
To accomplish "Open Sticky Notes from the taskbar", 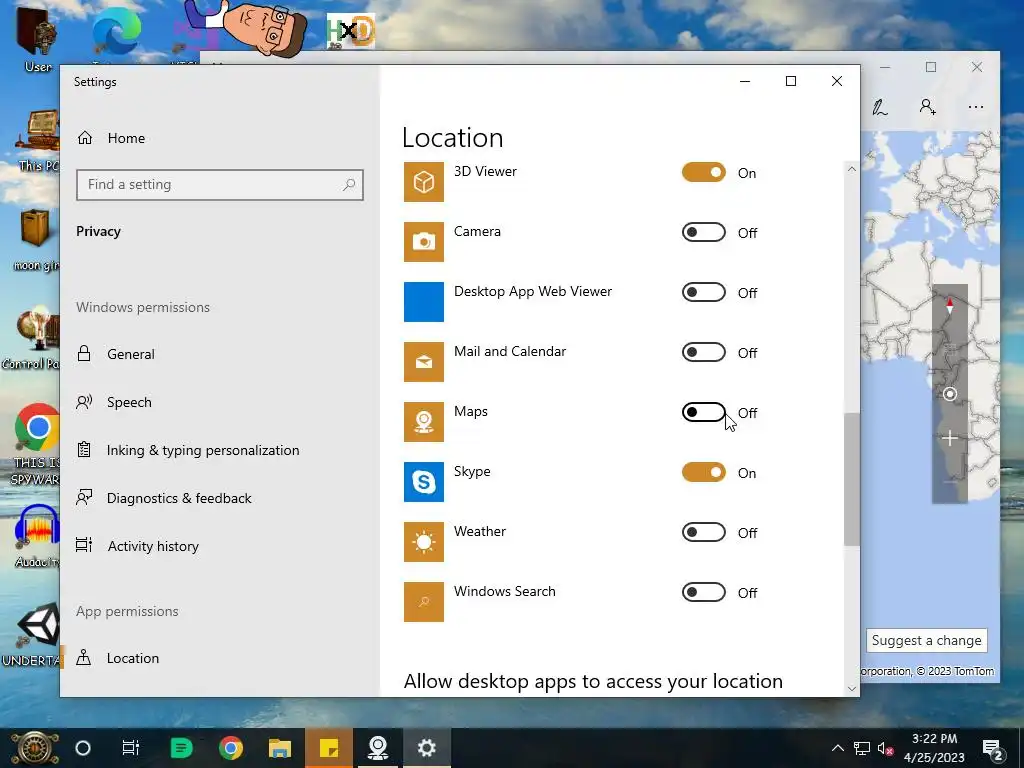I will (x=328, y=748).
